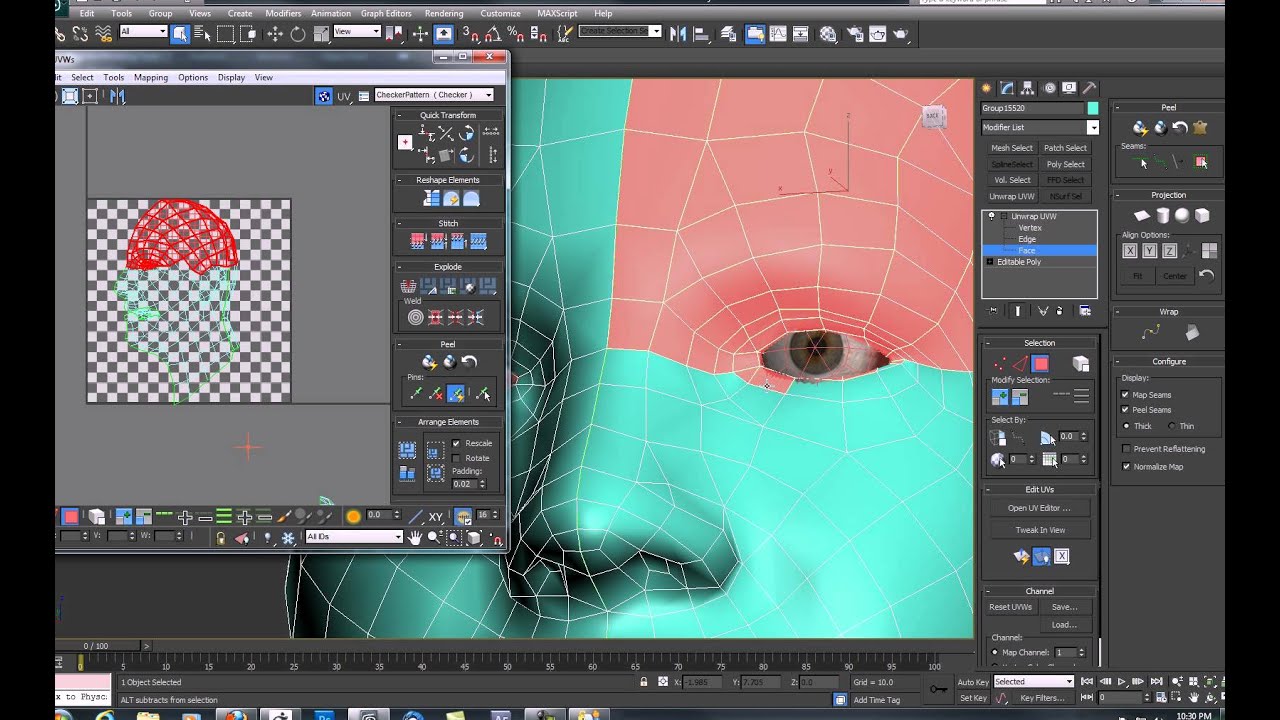Select the Move tool in main toolbar
The height and width of the screenshot is (720, 1280).
[274, 33]
